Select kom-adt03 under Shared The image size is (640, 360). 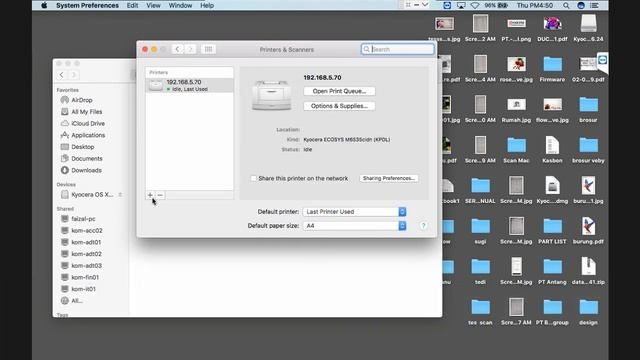pos(86,266)
